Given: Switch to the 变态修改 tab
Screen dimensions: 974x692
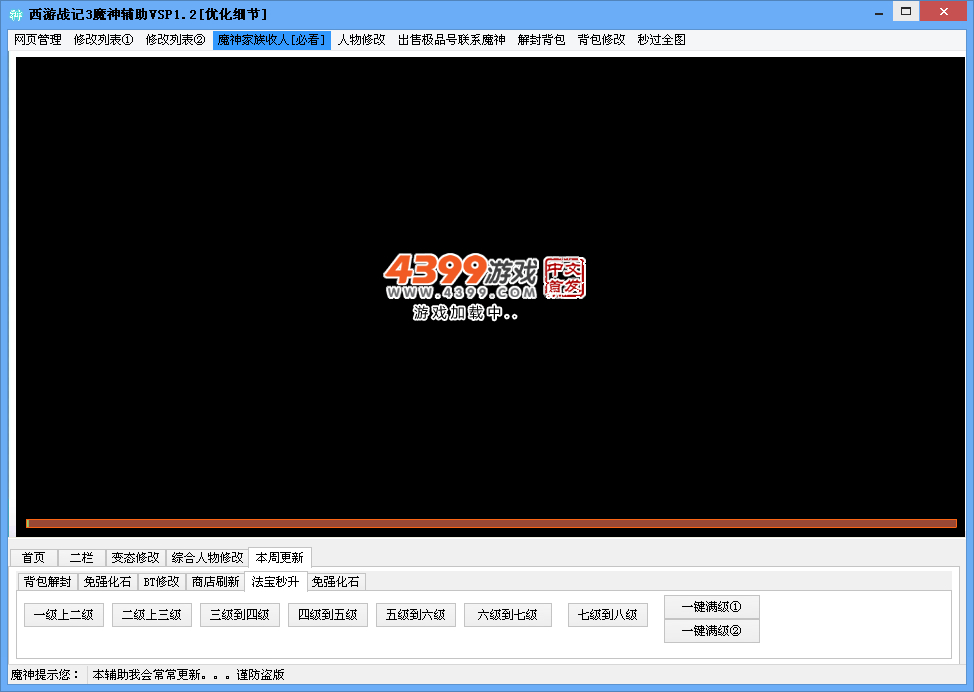Looking at the screenshot, I should pyautogui.click(x=135, y=558).
